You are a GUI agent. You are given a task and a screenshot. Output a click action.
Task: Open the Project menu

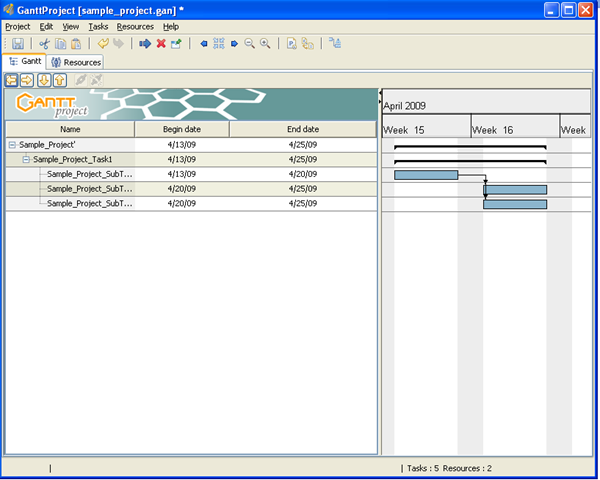[x=18, y=26]
